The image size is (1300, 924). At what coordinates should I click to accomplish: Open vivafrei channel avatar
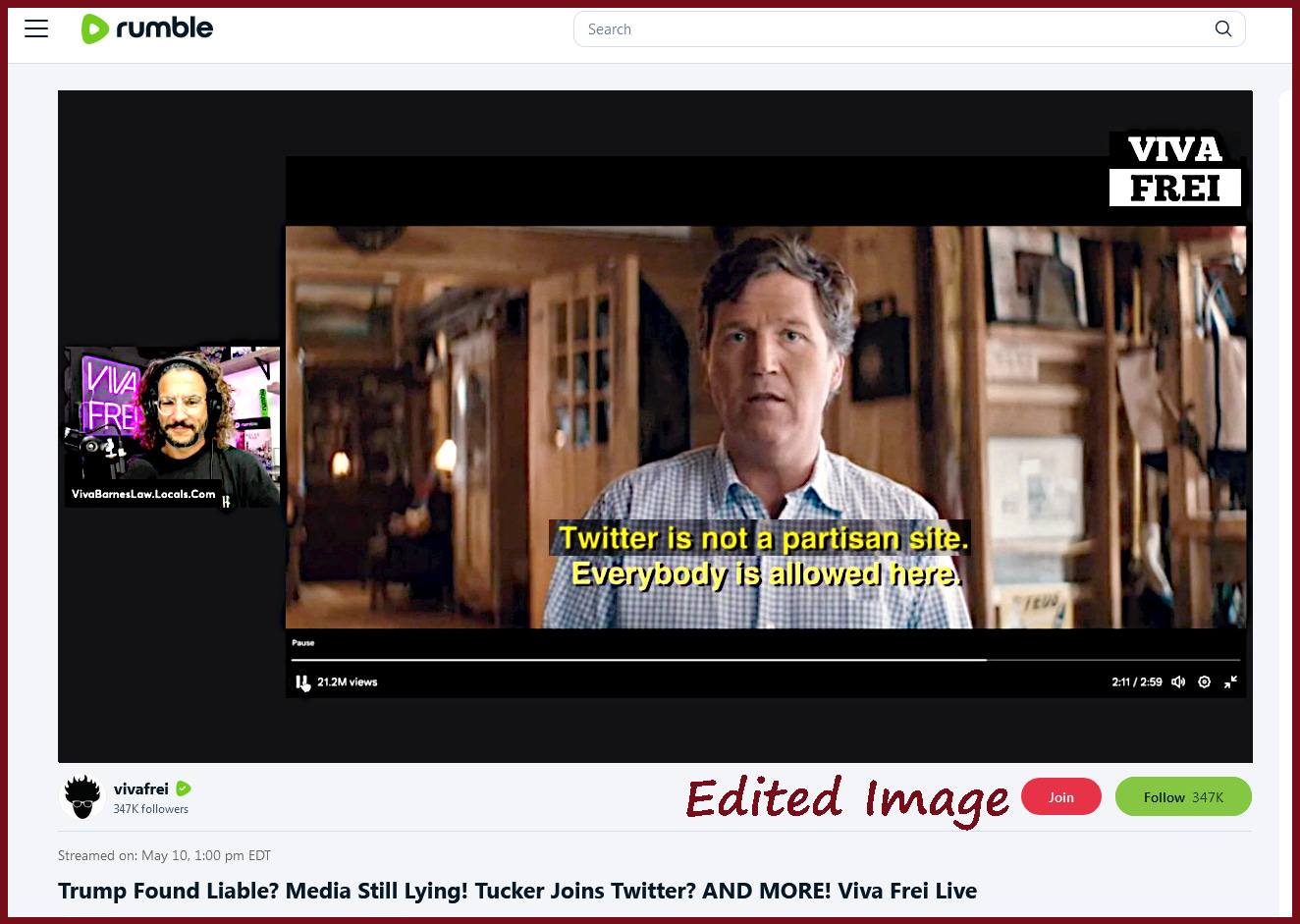[82, 796]
